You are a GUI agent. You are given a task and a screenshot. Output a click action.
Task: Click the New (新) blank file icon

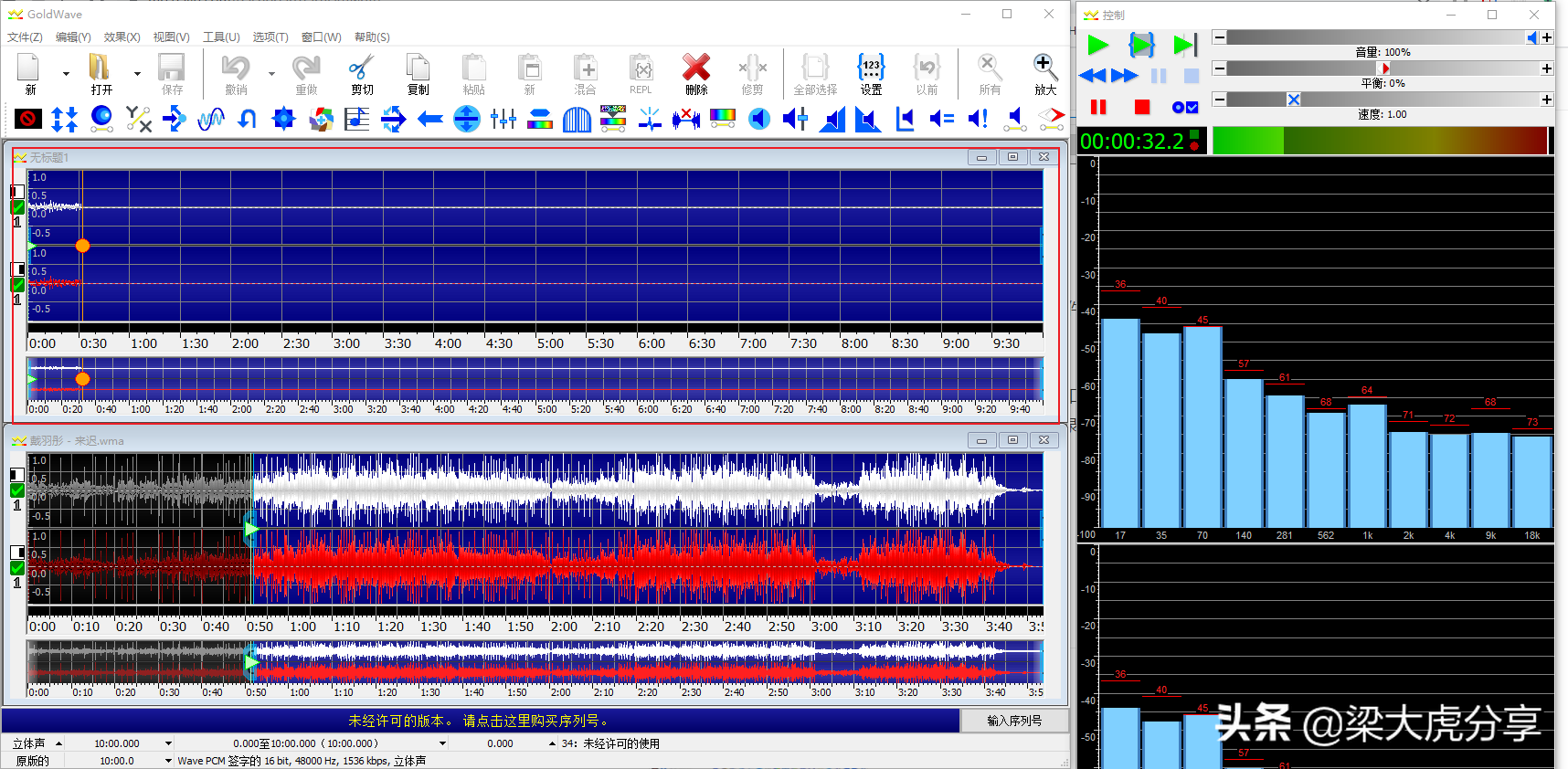coord(29,68)
